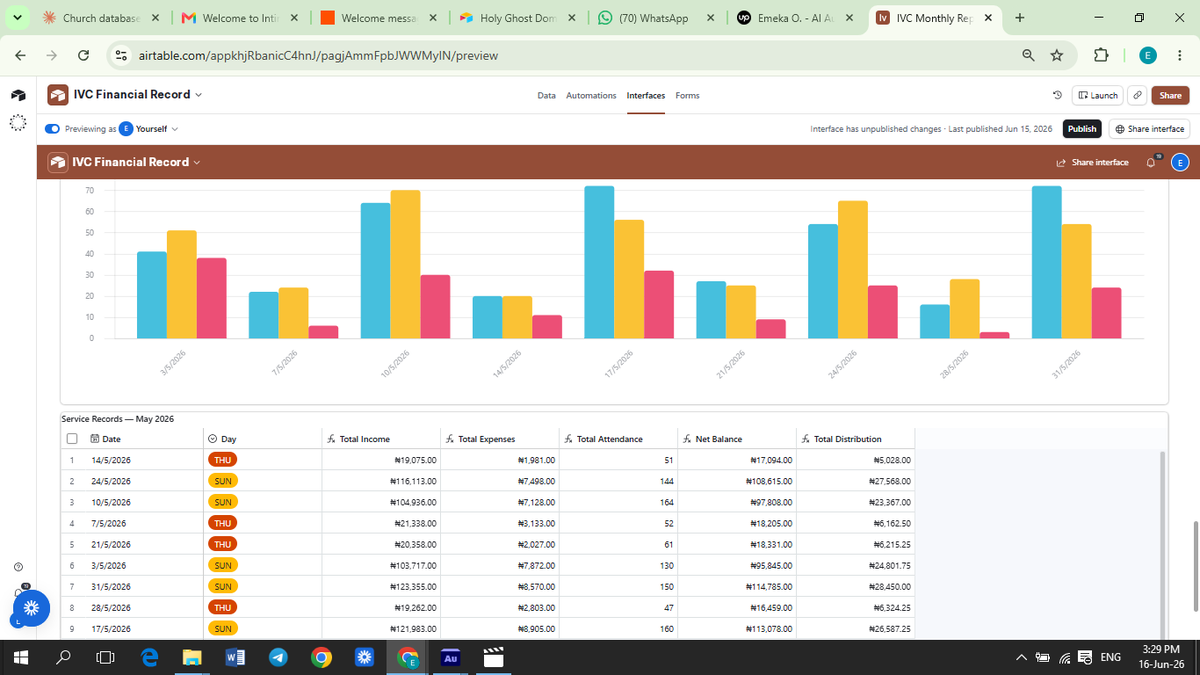Open the clapperboard video app in taskbar

pos(494,658)
